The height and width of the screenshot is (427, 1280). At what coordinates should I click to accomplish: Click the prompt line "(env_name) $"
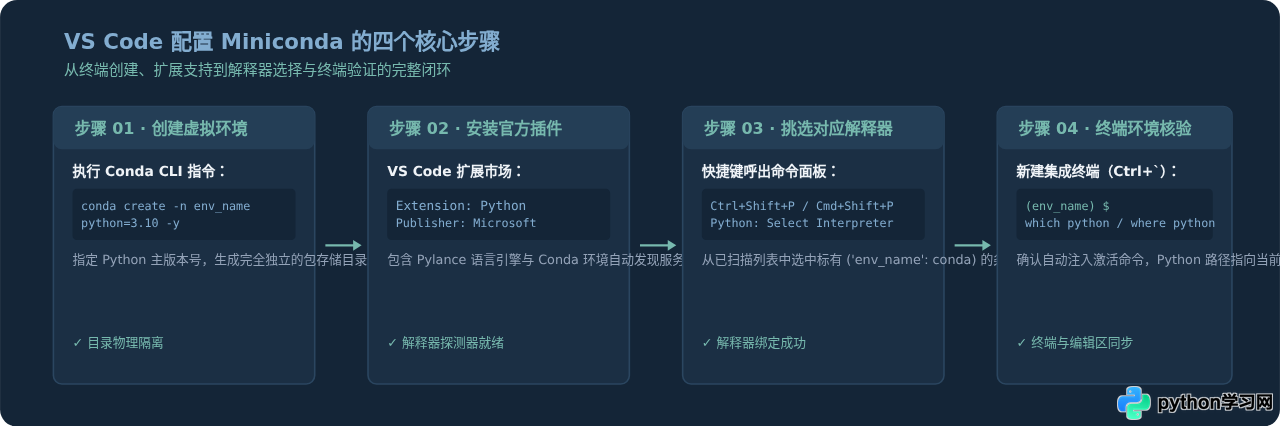[1067, 206]
